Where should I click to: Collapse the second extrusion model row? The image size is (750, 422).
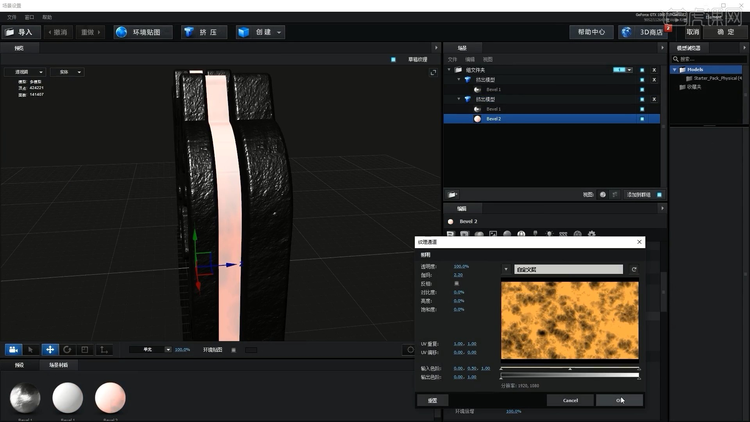coord(459,99)
